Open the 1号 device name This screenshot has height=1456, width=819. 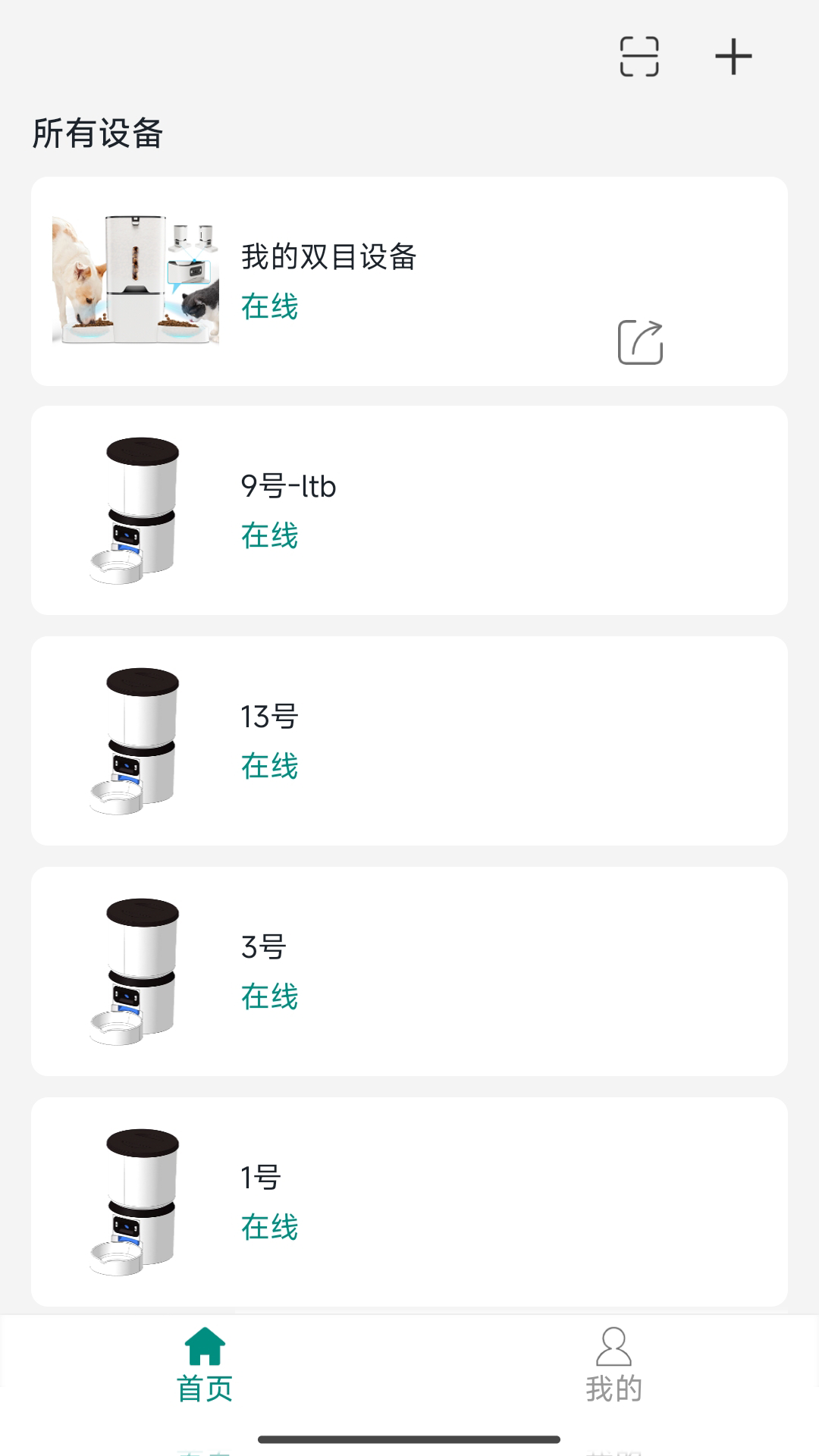261,1178
